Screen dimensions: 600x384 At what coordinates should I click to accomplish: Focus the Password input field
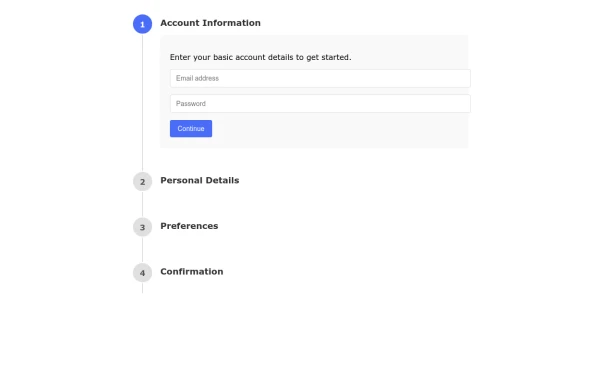coord(320,104)
